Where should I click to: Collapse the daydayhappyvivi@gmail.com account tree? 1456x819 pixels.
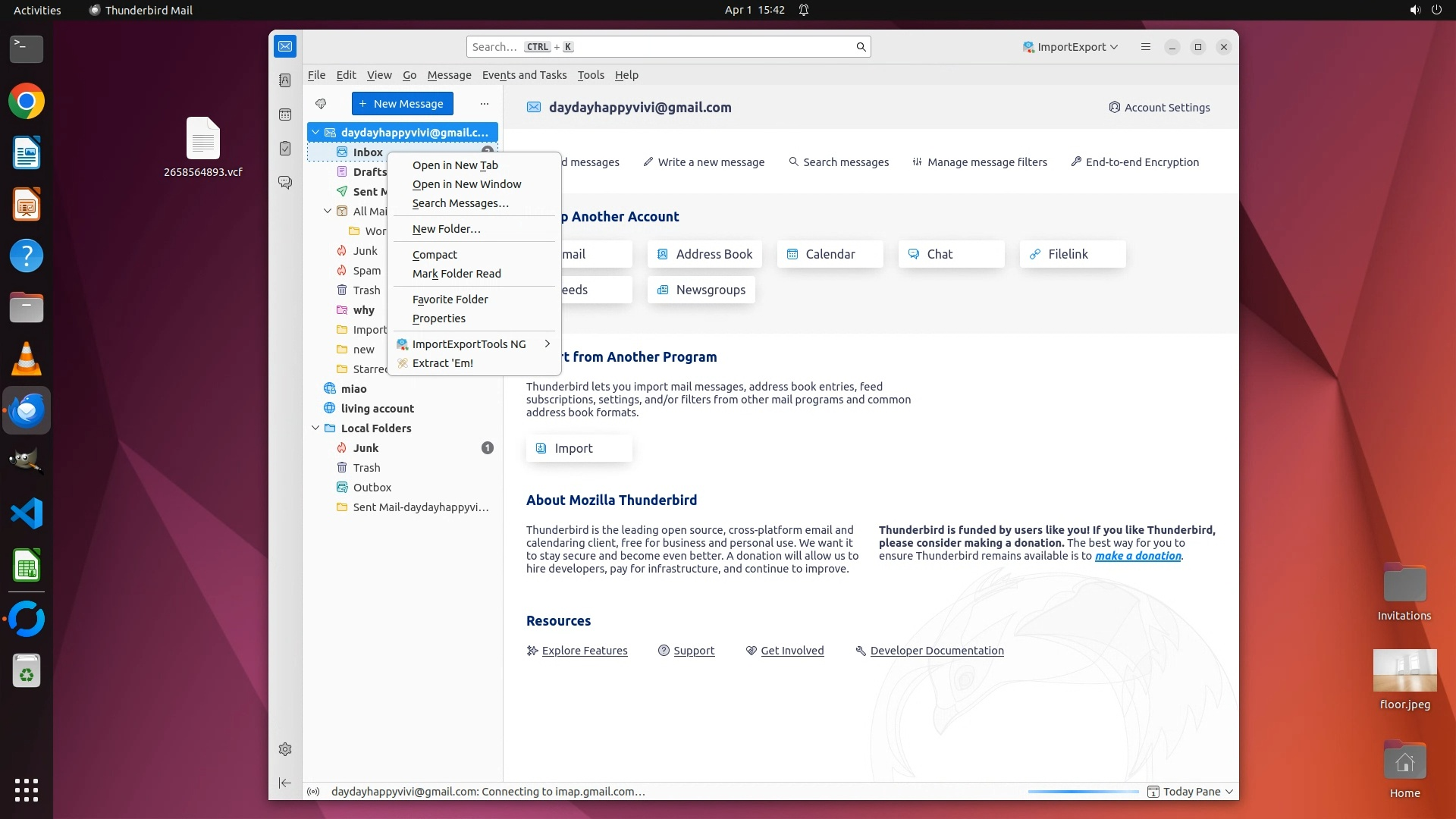coord(315,133)
